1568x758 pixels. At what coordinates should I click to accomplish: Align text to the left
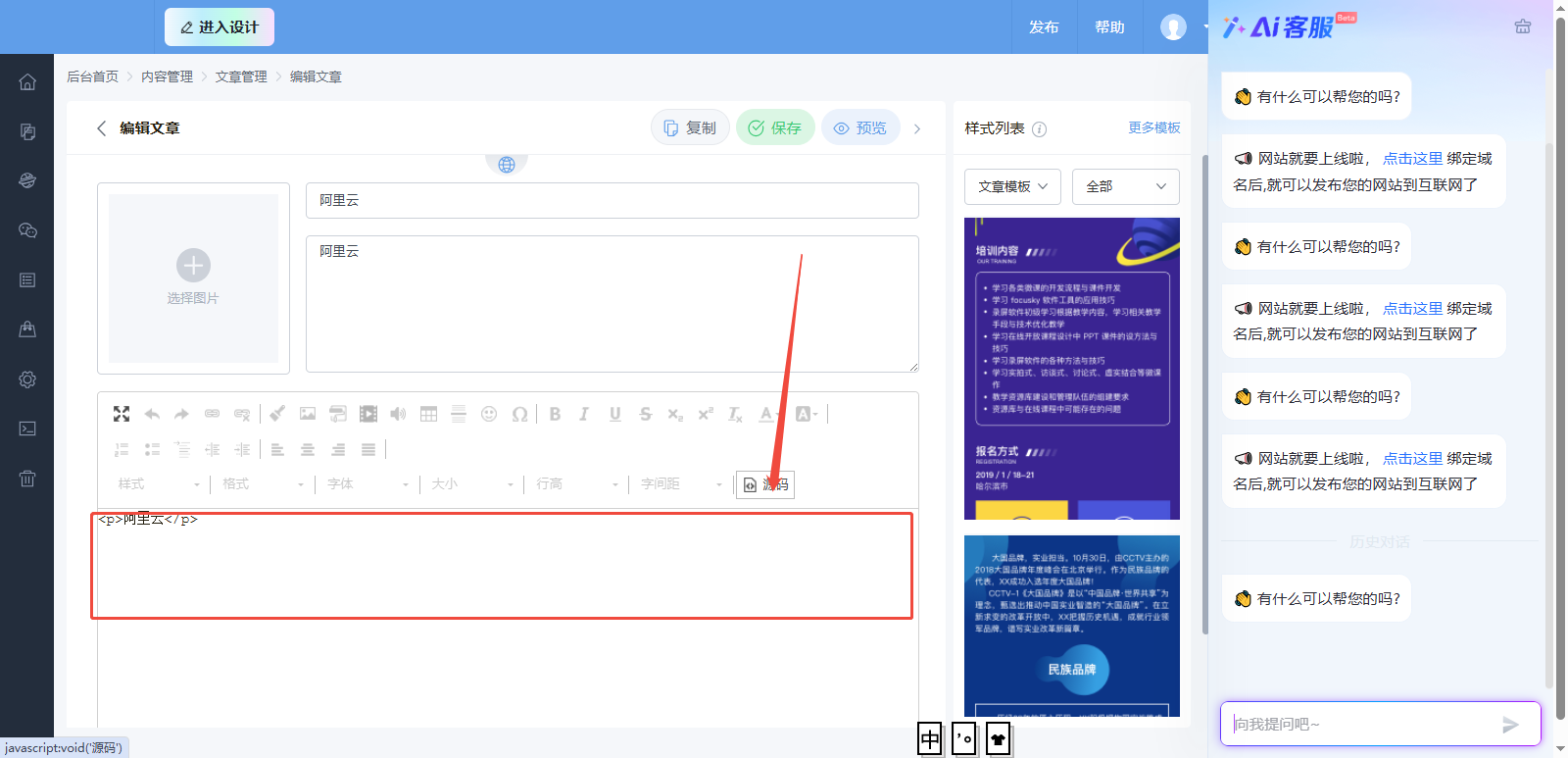coord(277,449)
